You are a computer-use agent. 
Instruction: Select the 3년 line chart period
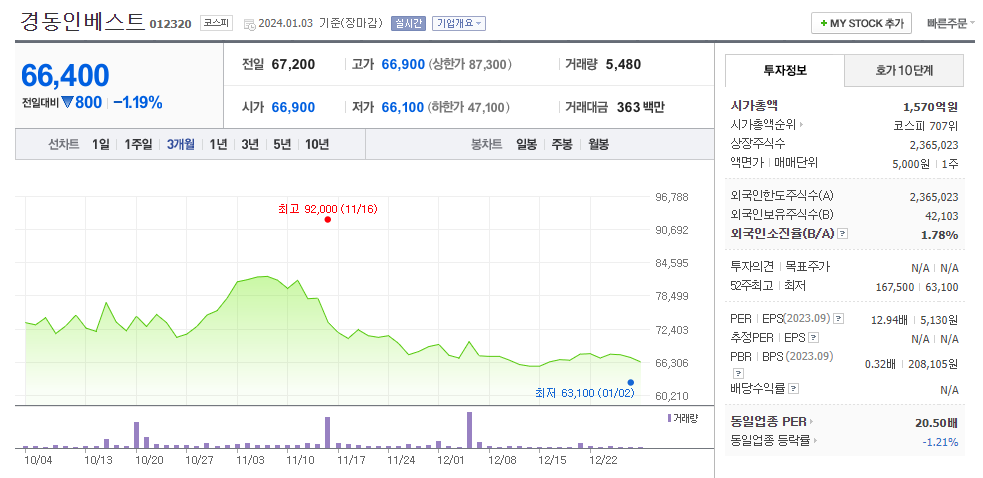250,144
